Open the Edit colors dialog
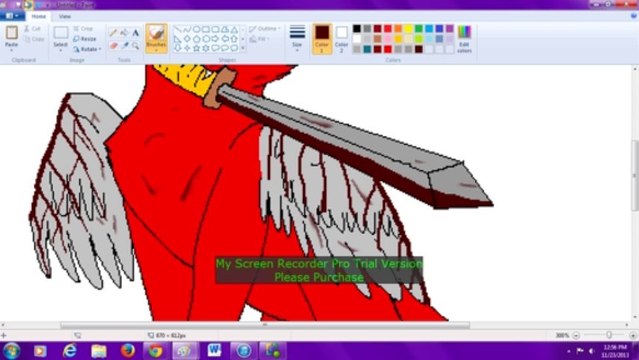This screenshot has height=360, width=639. [464, 39]
